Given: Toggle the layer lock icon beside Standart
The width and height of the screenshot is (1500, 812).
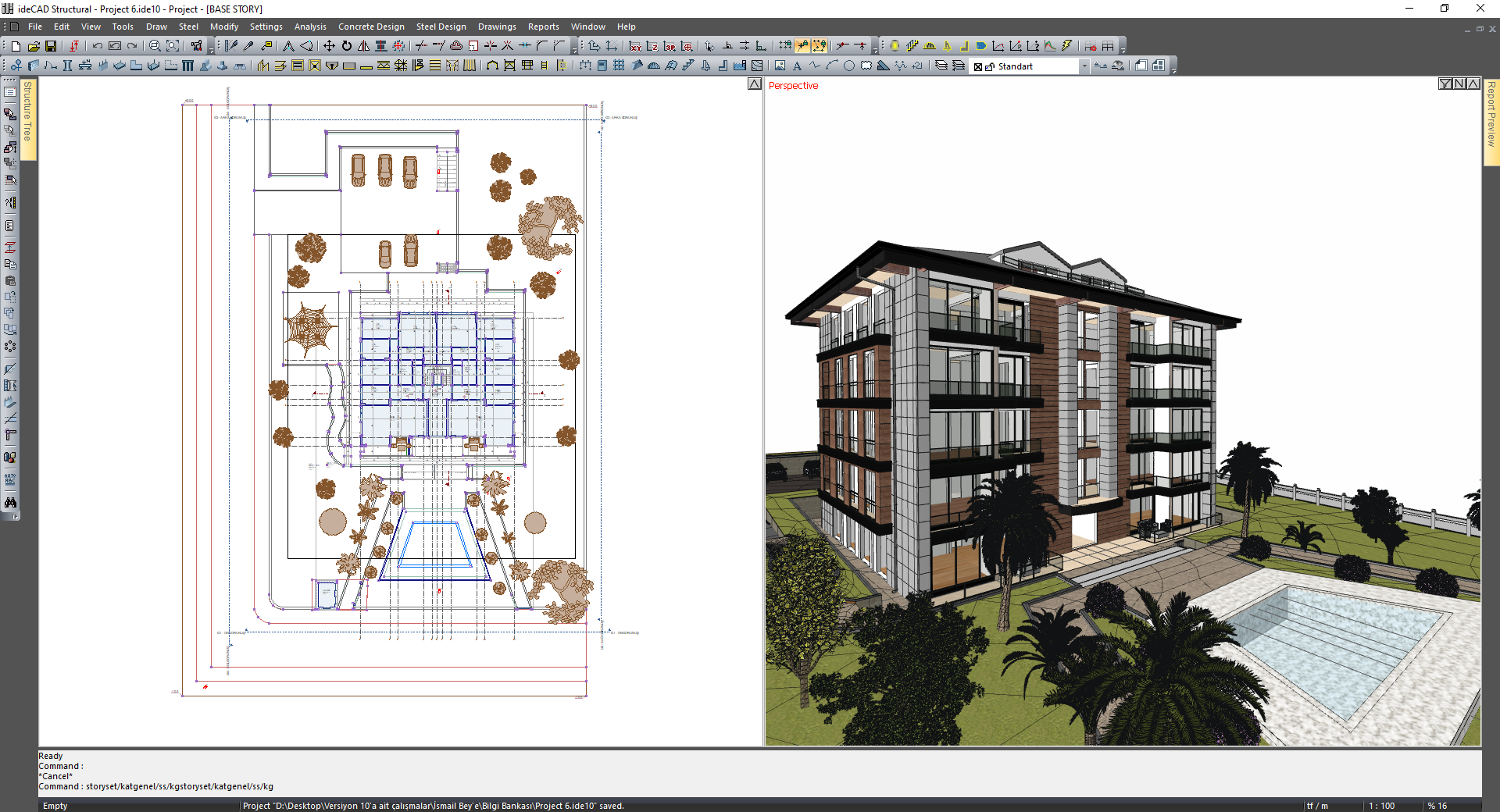Looking at the screenshot, I should point(990,66).
